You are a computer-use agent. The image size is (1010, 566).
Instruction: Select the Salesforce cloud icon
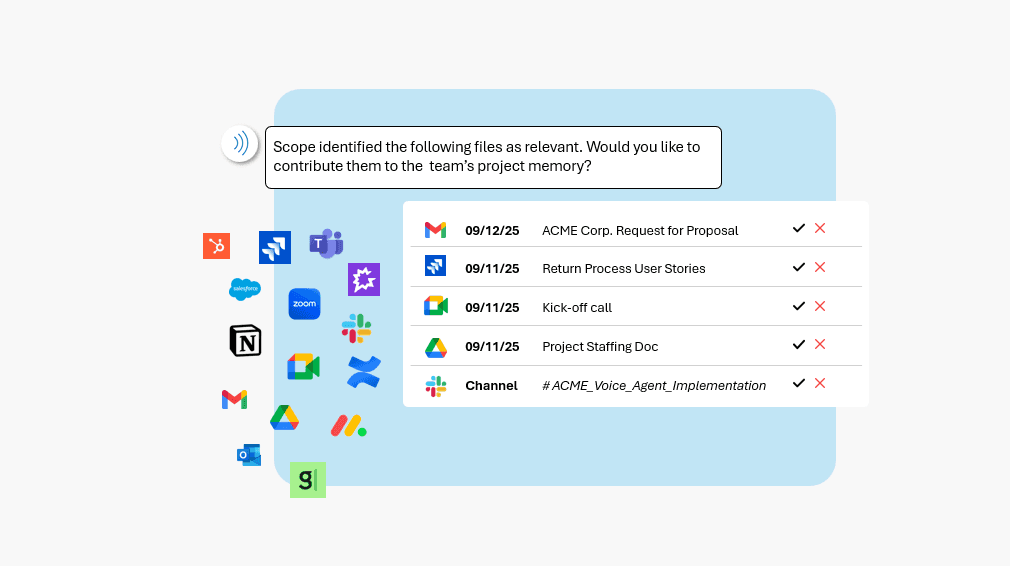point(245,289)
